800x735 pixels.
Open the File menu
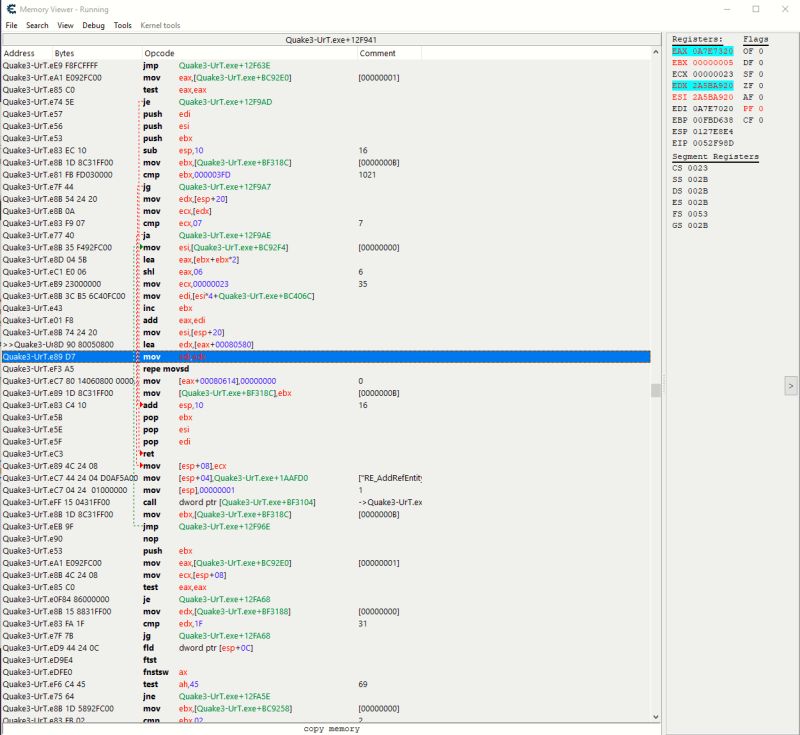point(10,25)
